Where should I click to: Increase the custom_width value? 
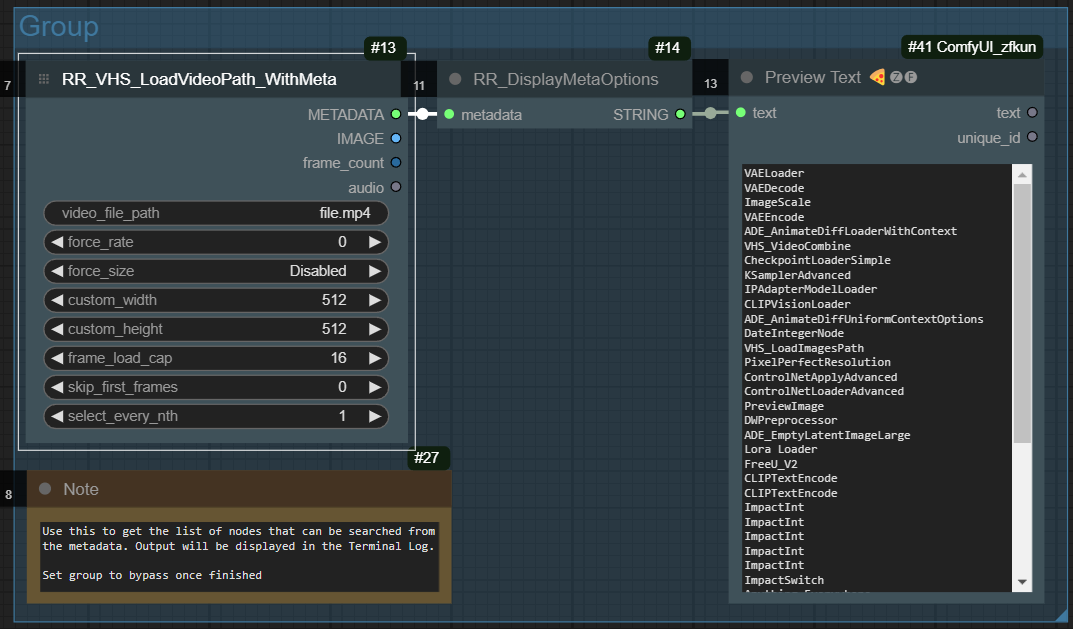[374, 300]
